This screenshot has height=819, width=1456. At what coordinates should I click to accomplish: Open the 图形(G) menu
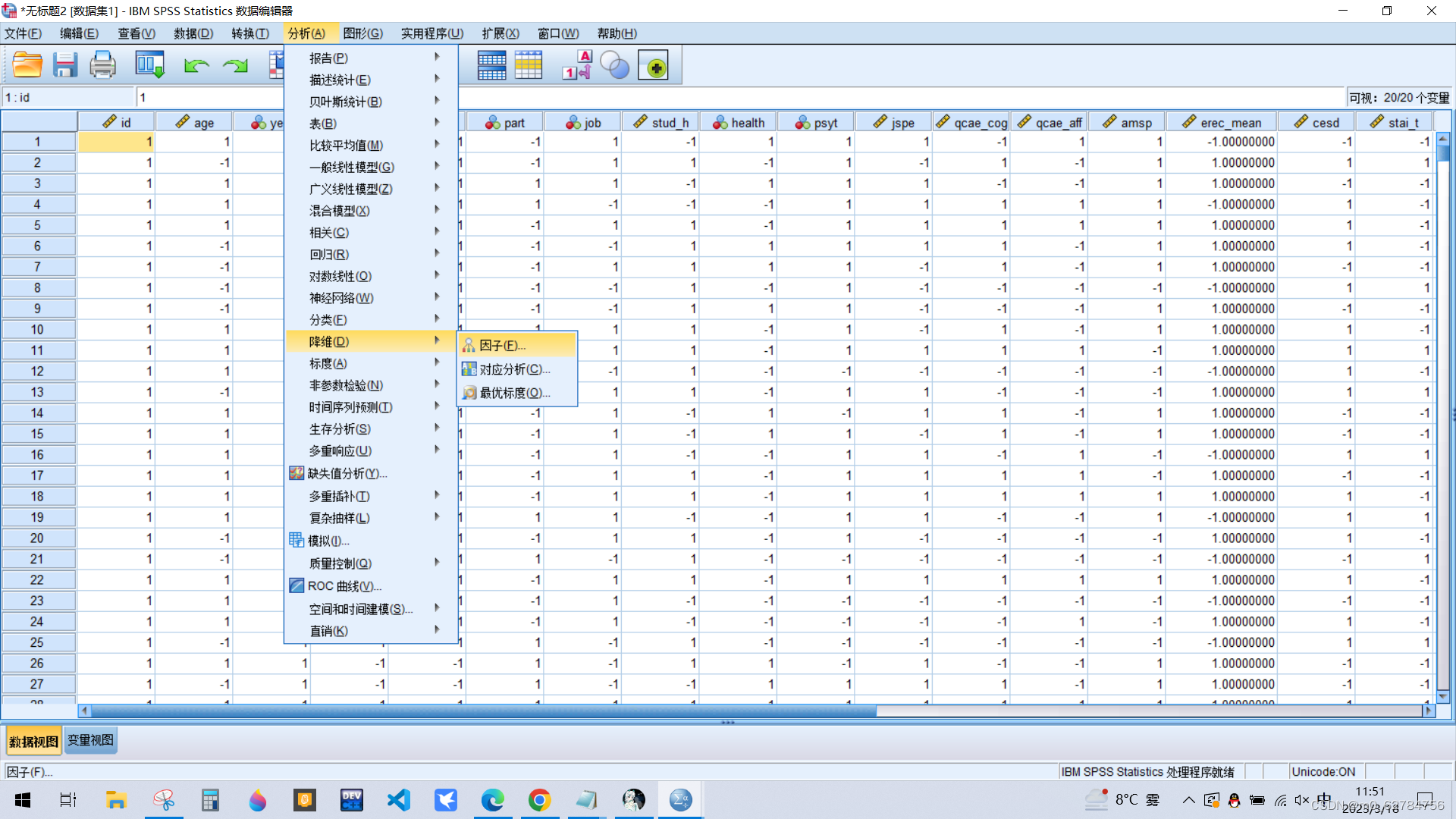tap(362, 33)
